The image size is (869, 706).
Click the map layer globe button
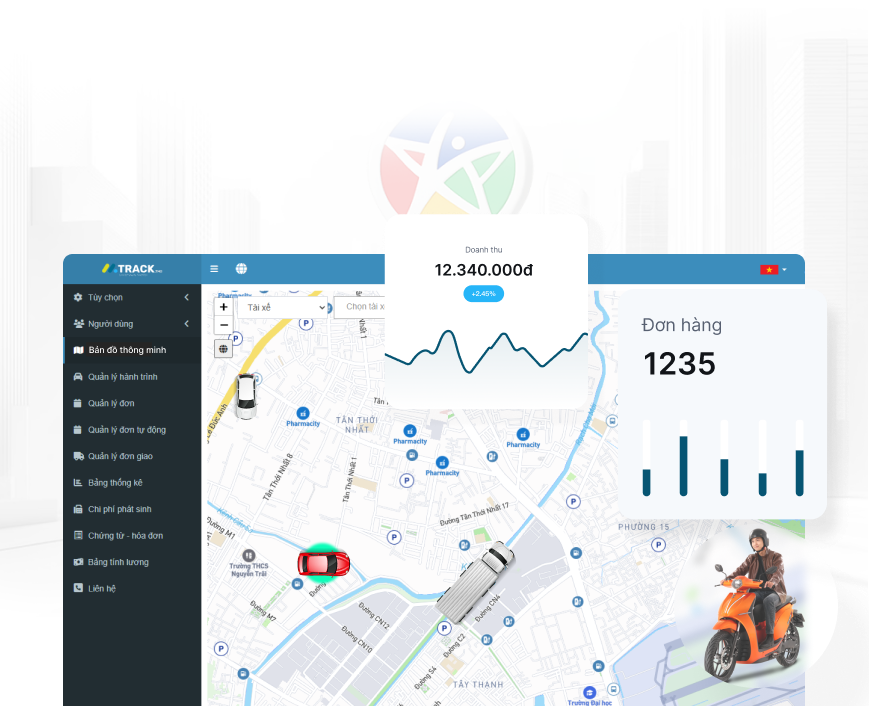click(x=223, y=349)
